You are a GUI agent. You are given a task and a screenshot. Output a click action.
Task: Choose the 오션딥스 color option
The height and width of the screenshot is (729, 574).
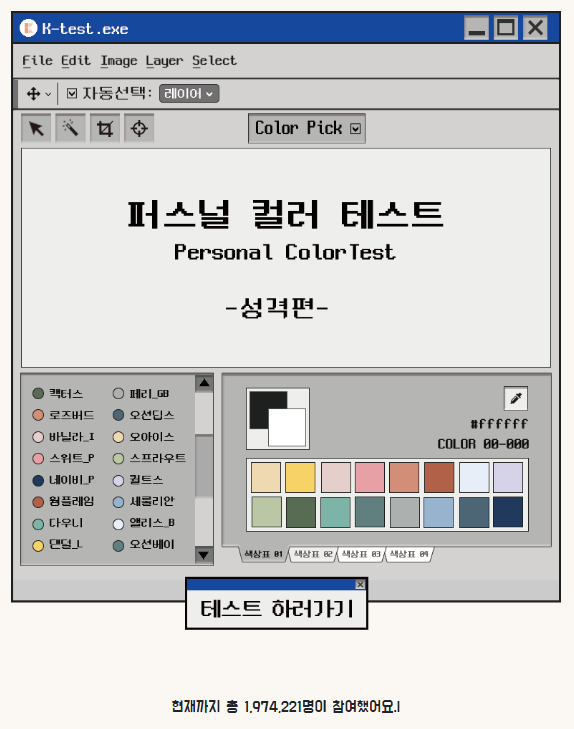pyautogui.click(x=143, y=415)
